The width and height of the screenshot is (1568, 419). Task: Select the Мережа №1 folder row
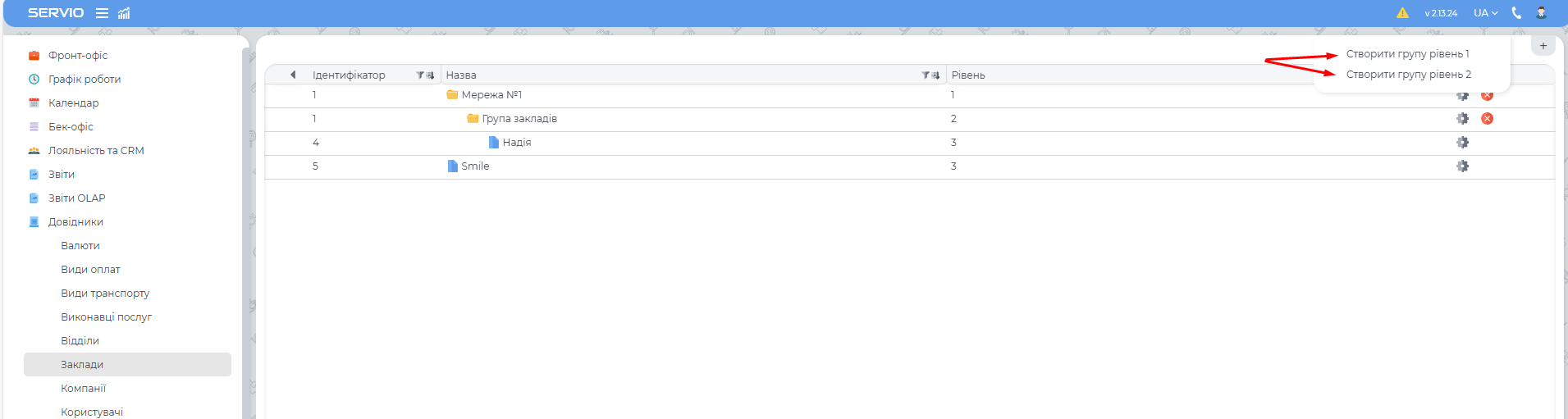pyautogui.click(x=491, y=95)
